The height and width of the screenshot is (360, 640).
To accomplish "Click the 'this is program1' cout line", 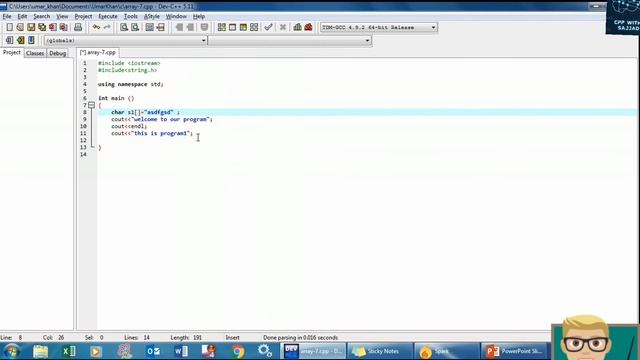I will pos(152,133).
